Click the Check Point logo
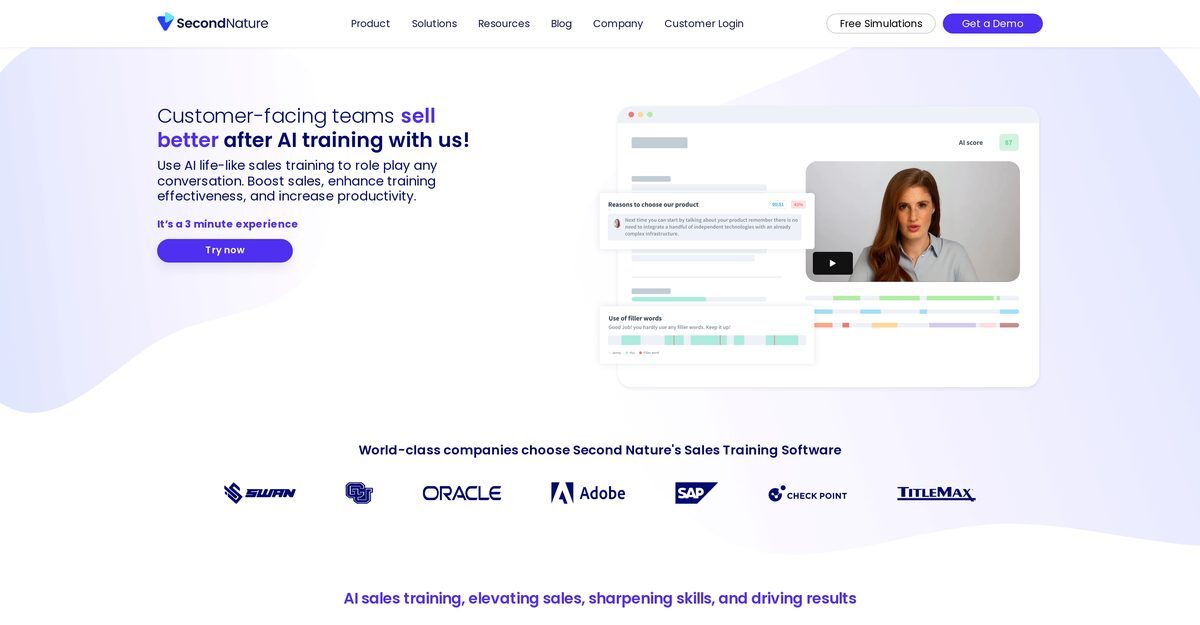The image size is (1200, 625). 808,494
